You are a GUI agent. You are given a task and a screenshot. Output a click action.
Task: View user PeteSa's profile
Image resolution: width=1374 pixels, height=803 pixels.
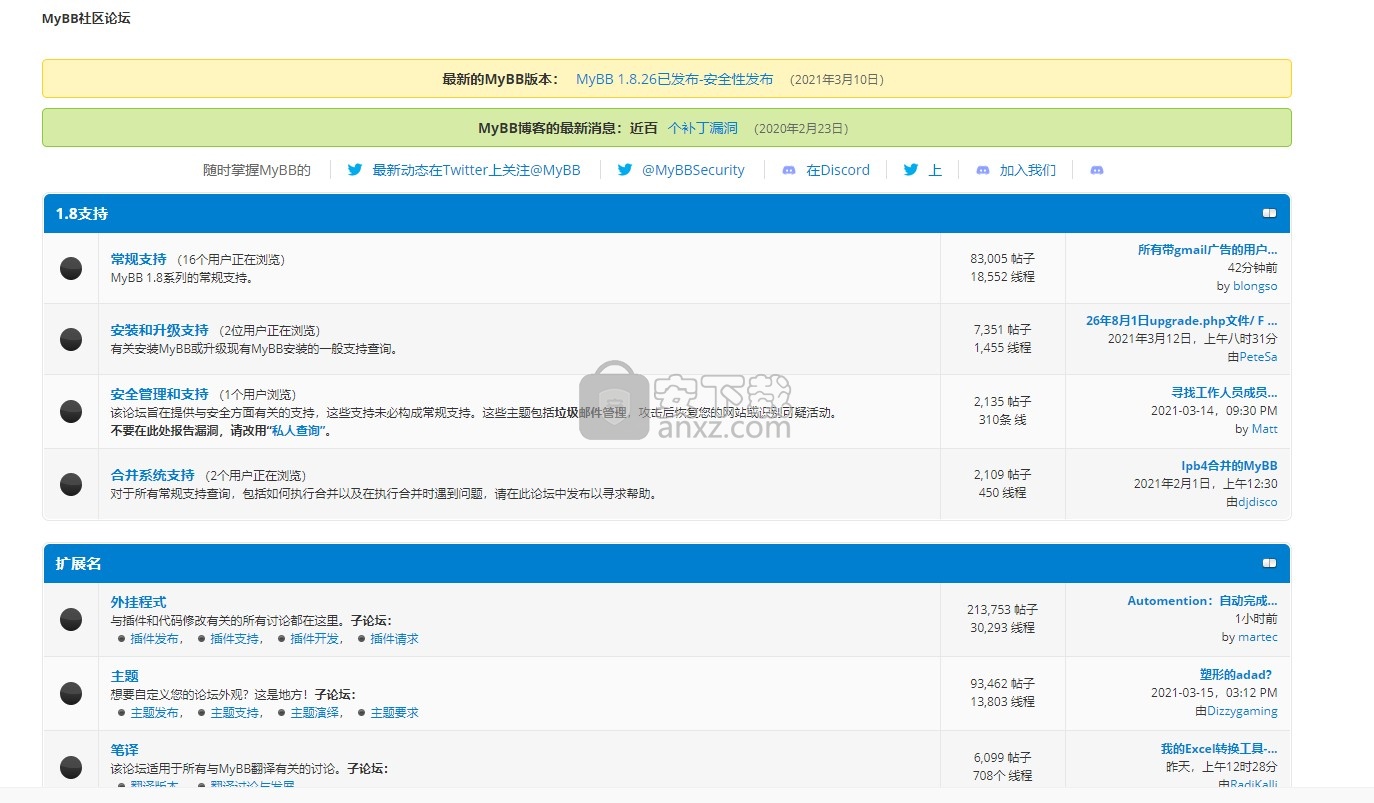coord(1259,357)
